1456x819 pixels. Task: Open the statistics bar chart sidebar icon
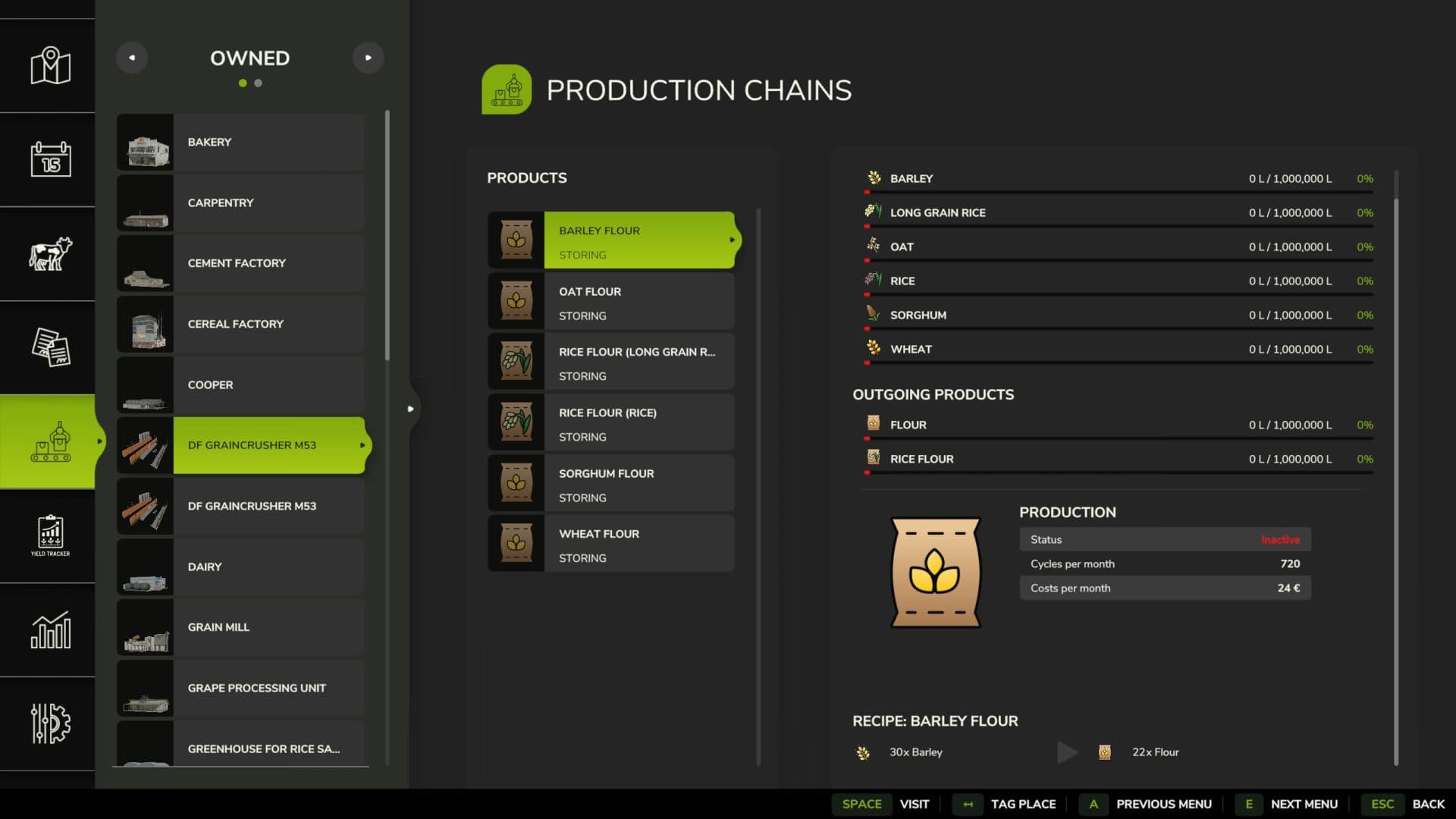pyautogui.click(x=50, y=629)
